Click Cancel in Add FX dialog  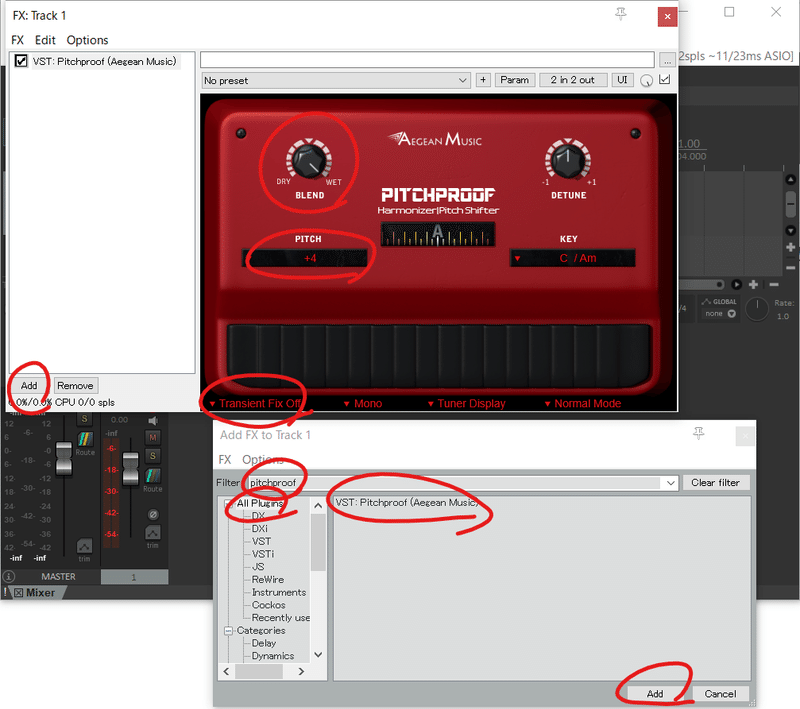pyautogui.click(x=720, y=694)
